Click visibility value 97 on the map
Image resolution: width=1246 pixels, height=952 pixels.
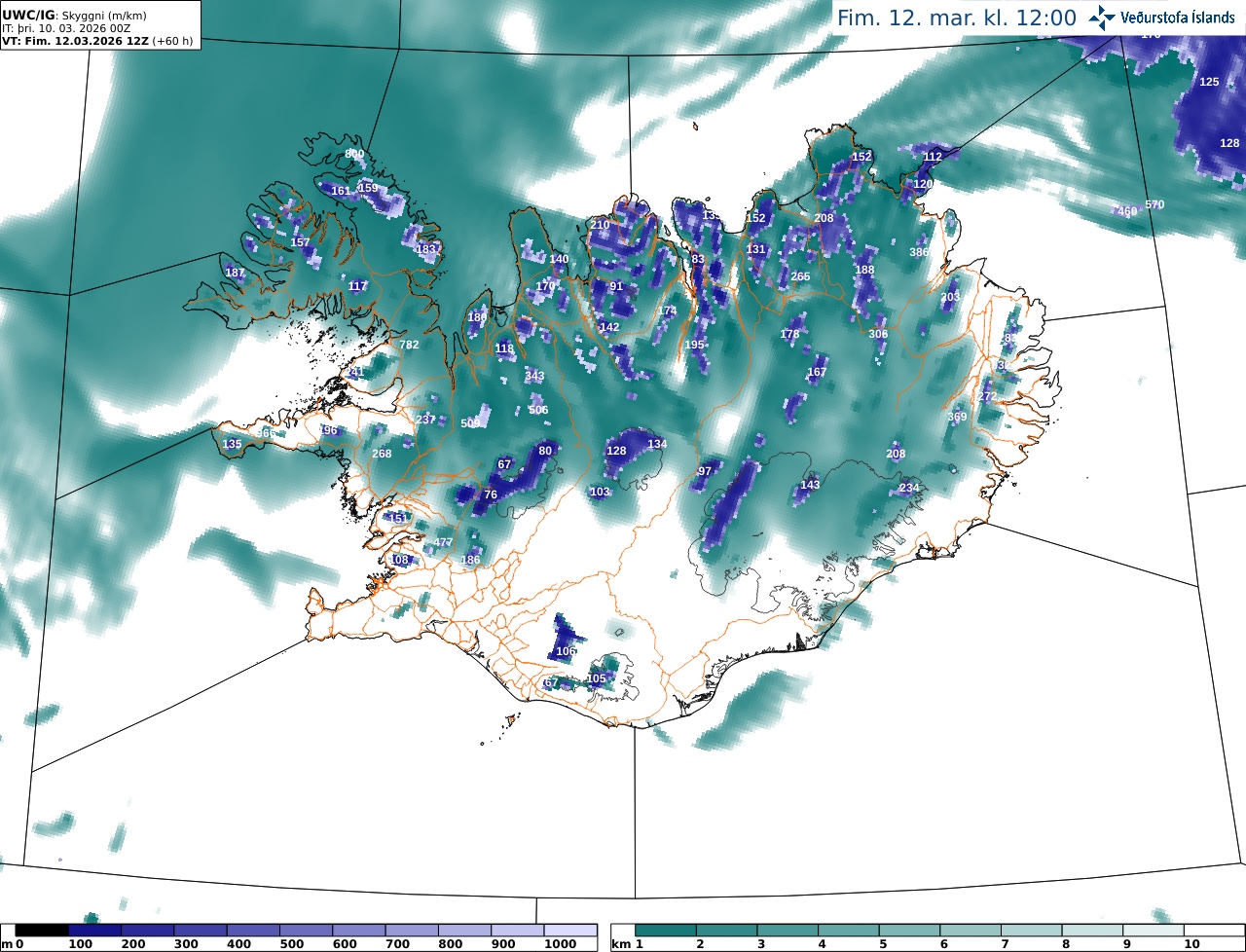tap(705, 471)
